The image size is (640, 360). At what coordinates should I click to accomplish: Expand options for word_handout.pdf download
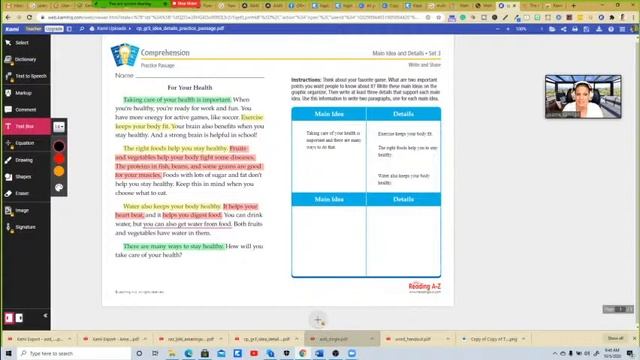tap(448, 339)
